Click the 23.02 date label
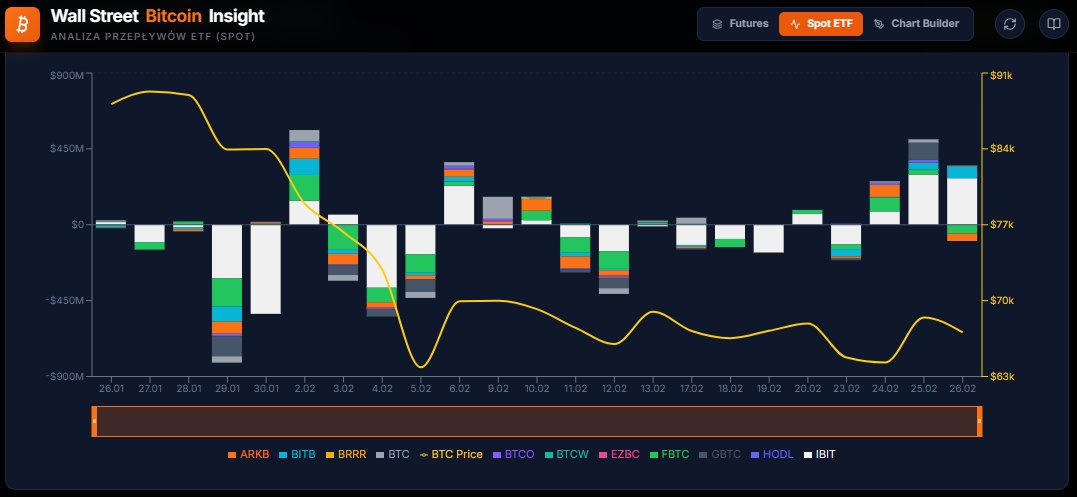The width and height of the screenshot is (1077, 497). tap(846, 389)
